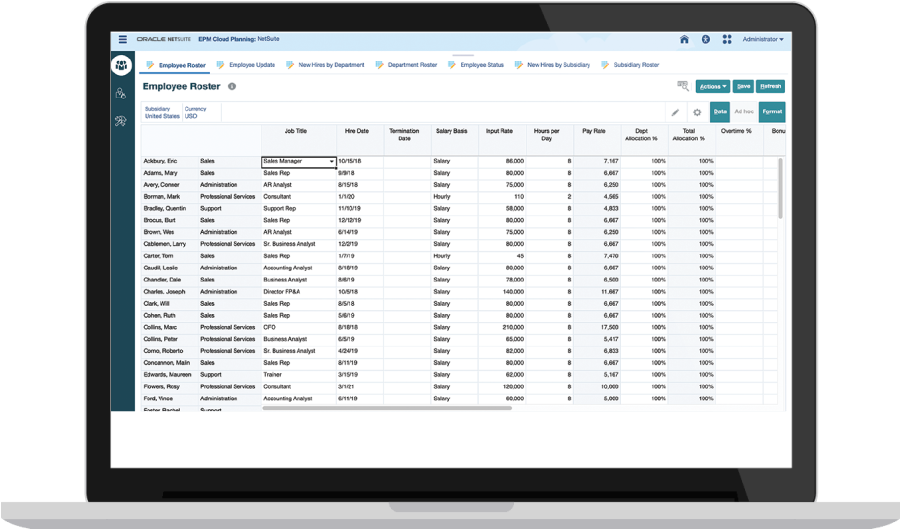Click the Subsidiary Roster tab form icon
Image resolution: width=900 pixels, height=529 pixels.
tap(605, 65)
